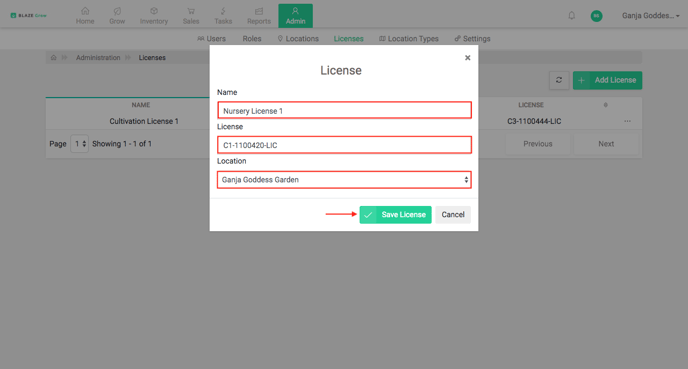Expand Ganja Goddes... account menu
This screenshot has width=688, height=369.
coord(651,16)
